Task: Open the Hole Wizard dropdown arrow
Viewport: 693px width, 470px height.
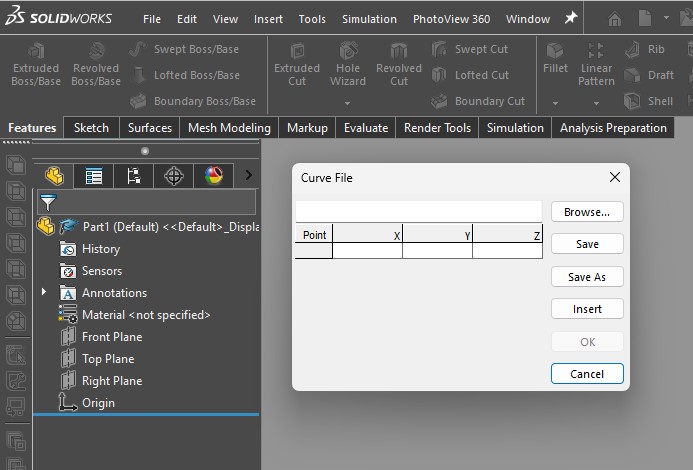Action: coord(347,103)
